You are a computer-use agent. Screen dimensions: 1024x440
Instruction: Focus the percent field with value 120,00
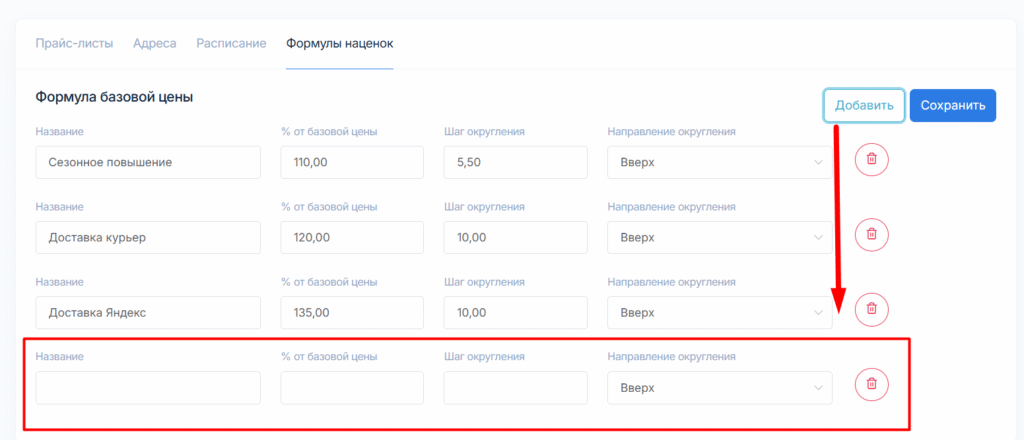(x=351, y=238)
